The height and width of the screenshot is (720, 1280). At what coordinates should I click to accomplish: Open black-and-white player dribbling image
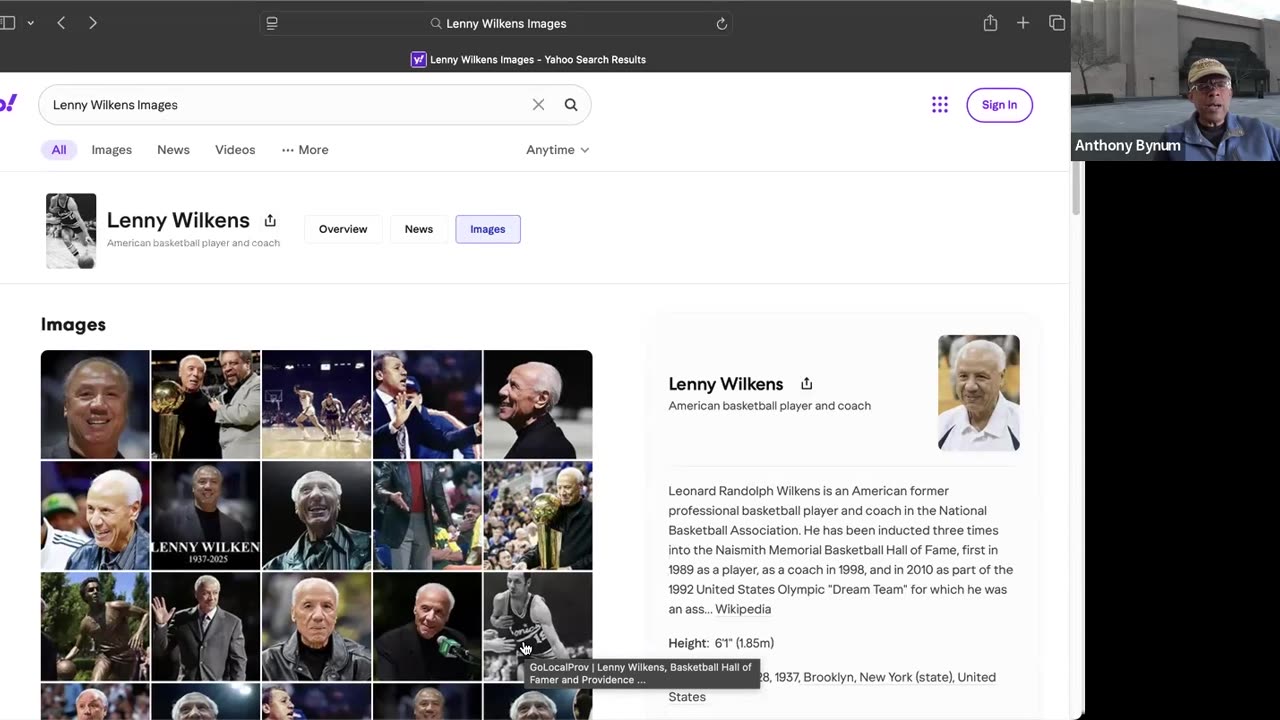pyautogui.click(x=537, y=626)
